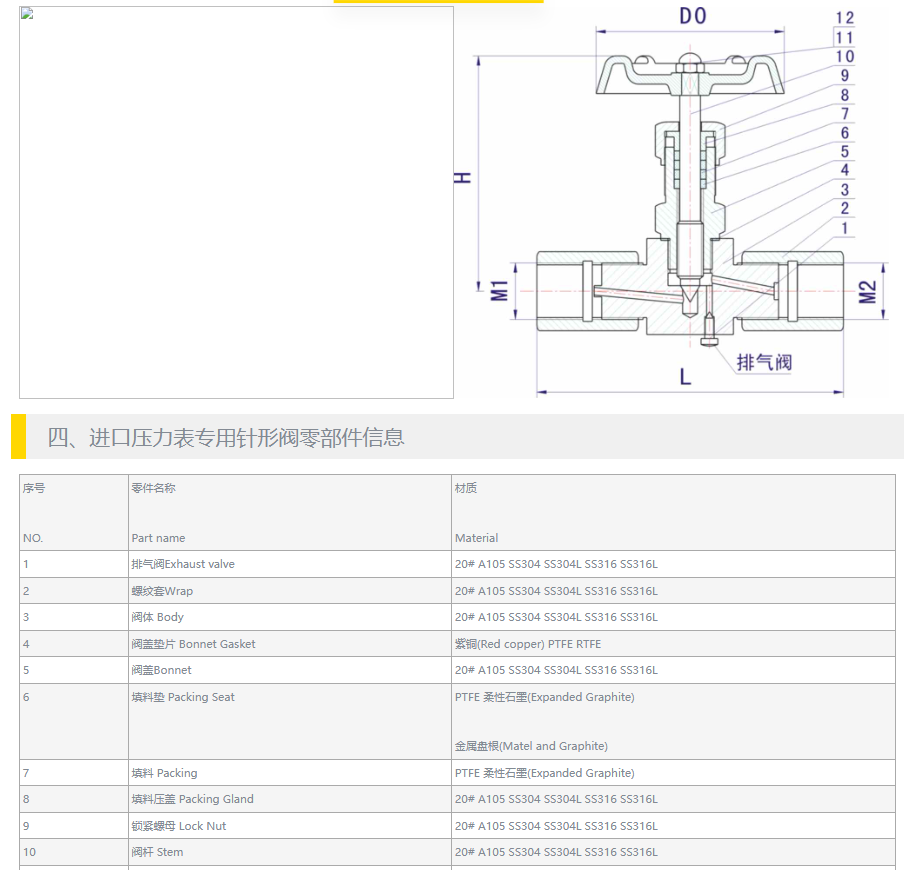Click the 紫铜(Red copper) PTFE RTFE material cell
The height and width of the screenshot is (870, 906).
point(528,644)
